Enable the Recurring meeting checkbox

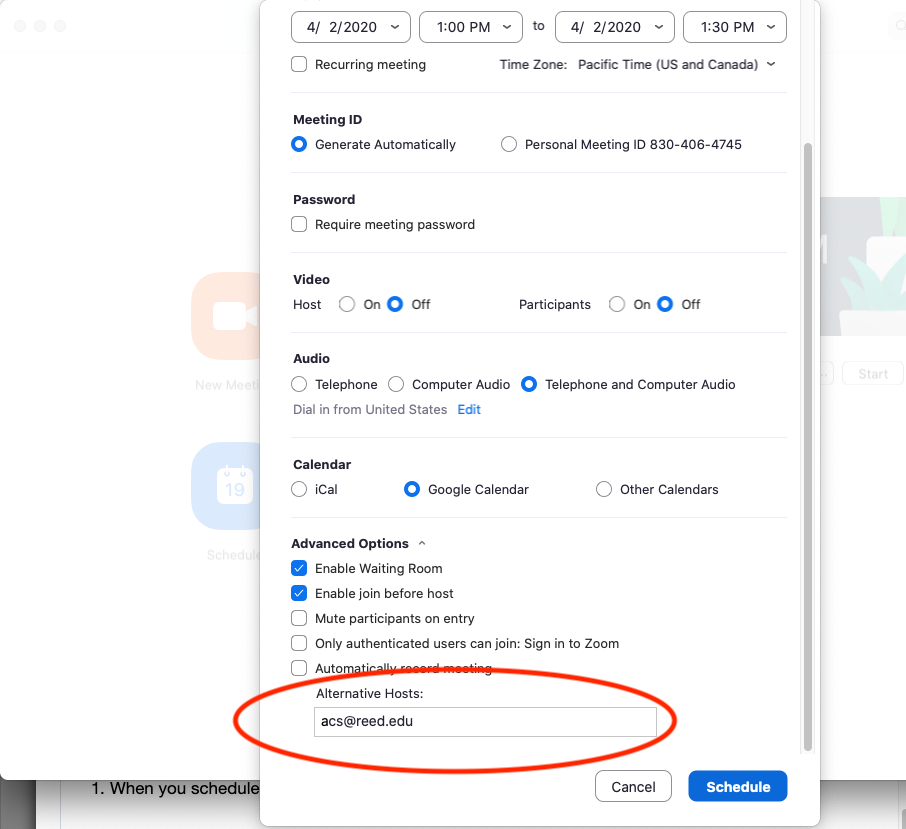tap(299, 64)
